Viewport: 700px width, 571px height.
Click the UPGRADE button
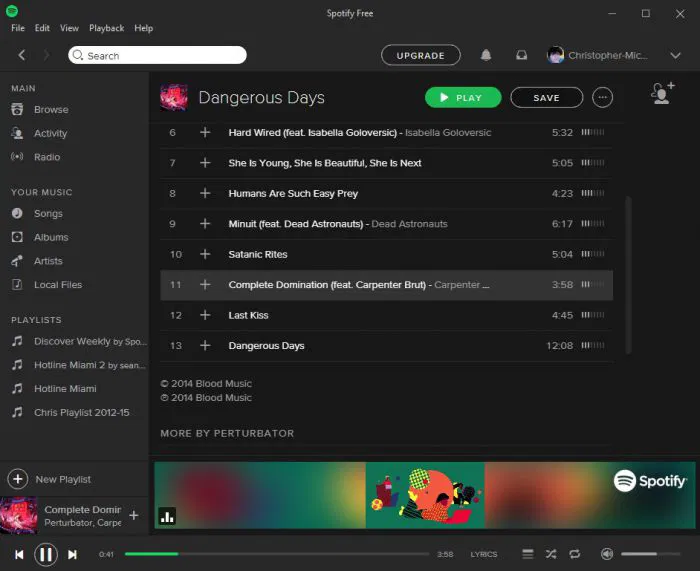pyautogui.click(x=421, y=55)
